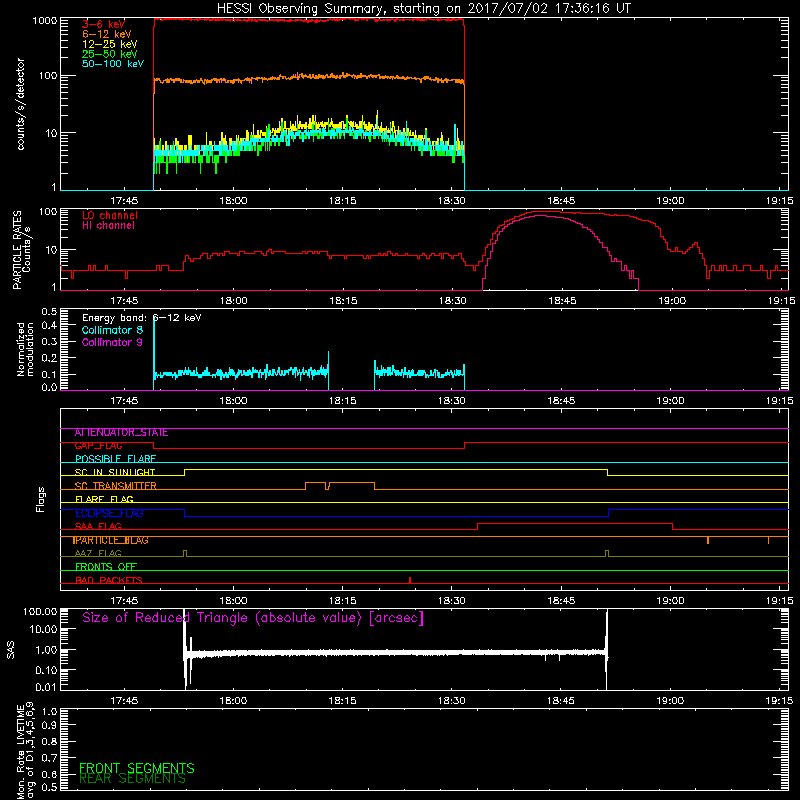Select the Collimator 9 legend label
Screen dimensions: 800x800
click(x=112, y=342)
